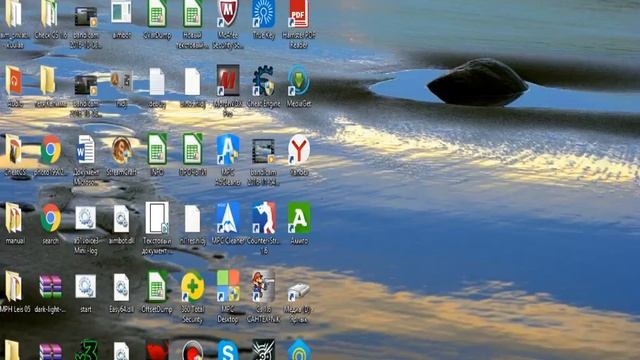Select the CheatCS folder
640x360 pixels.
14,149
